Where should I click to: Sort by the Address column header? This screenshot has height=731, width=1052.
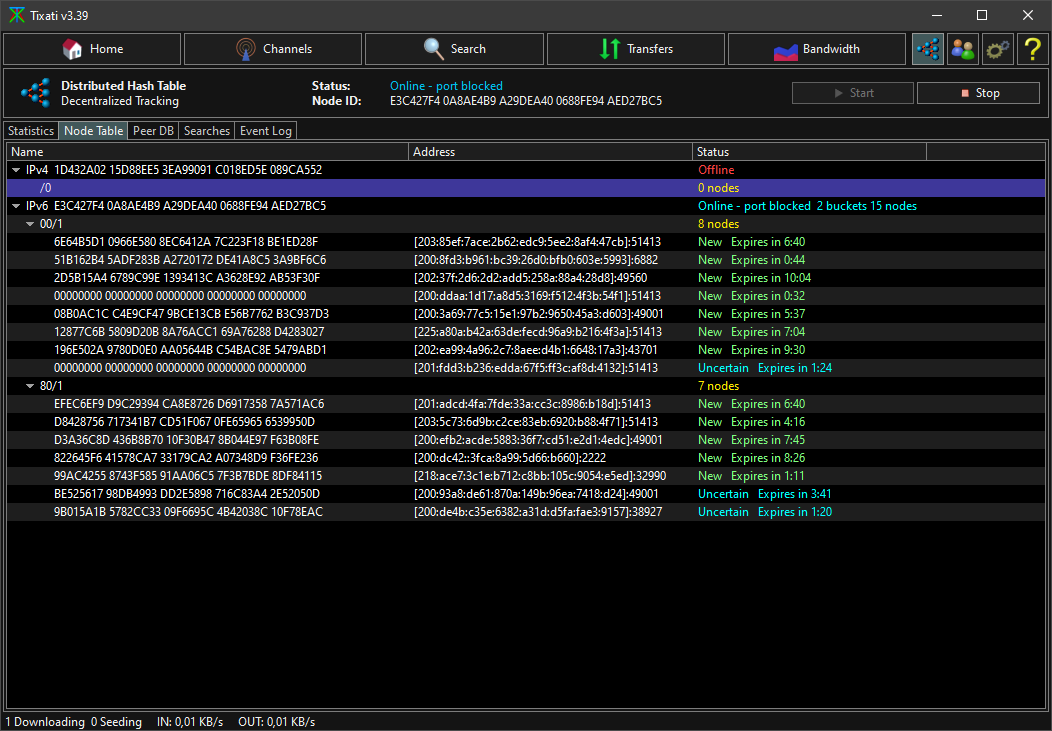[550, 152]
